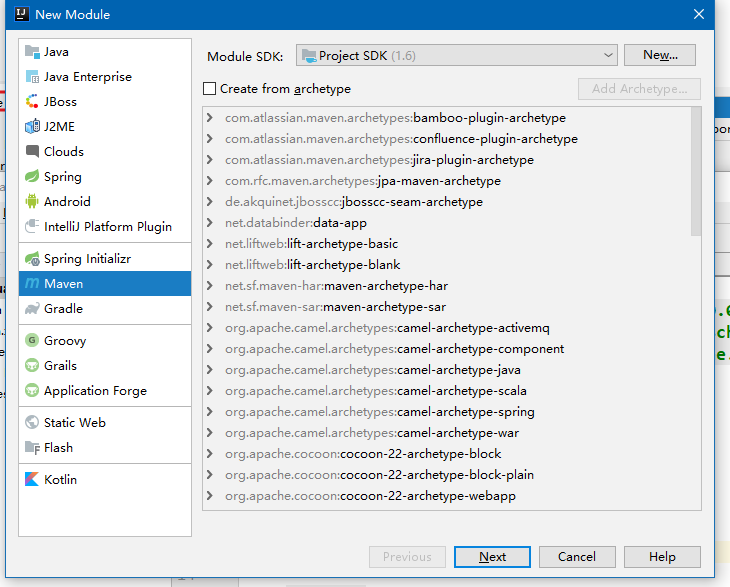Click archetype list vertical scrollbar
The width and height of the screenshot is (730, 587).
[x=696, y=171]
